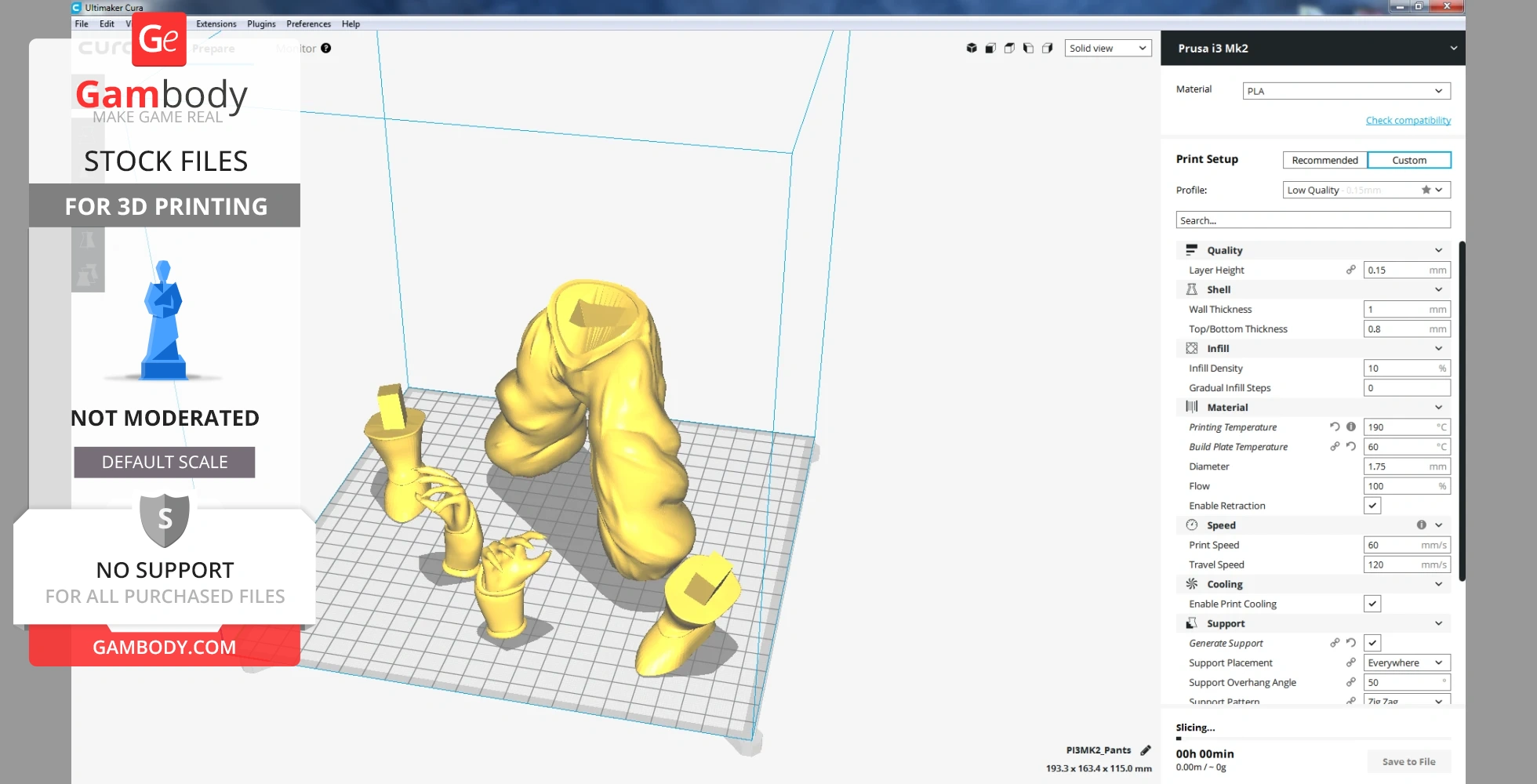Image resolution: width=1537 pixels, height=784 pixels.
Task: Switch camera to right side view
Action: click(1047, 49)
